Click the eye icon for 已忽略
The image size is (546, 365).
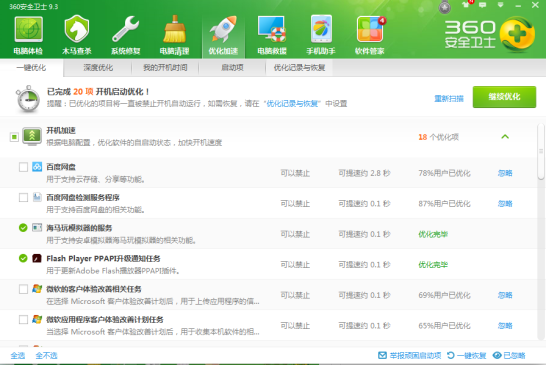coord(497,355)
